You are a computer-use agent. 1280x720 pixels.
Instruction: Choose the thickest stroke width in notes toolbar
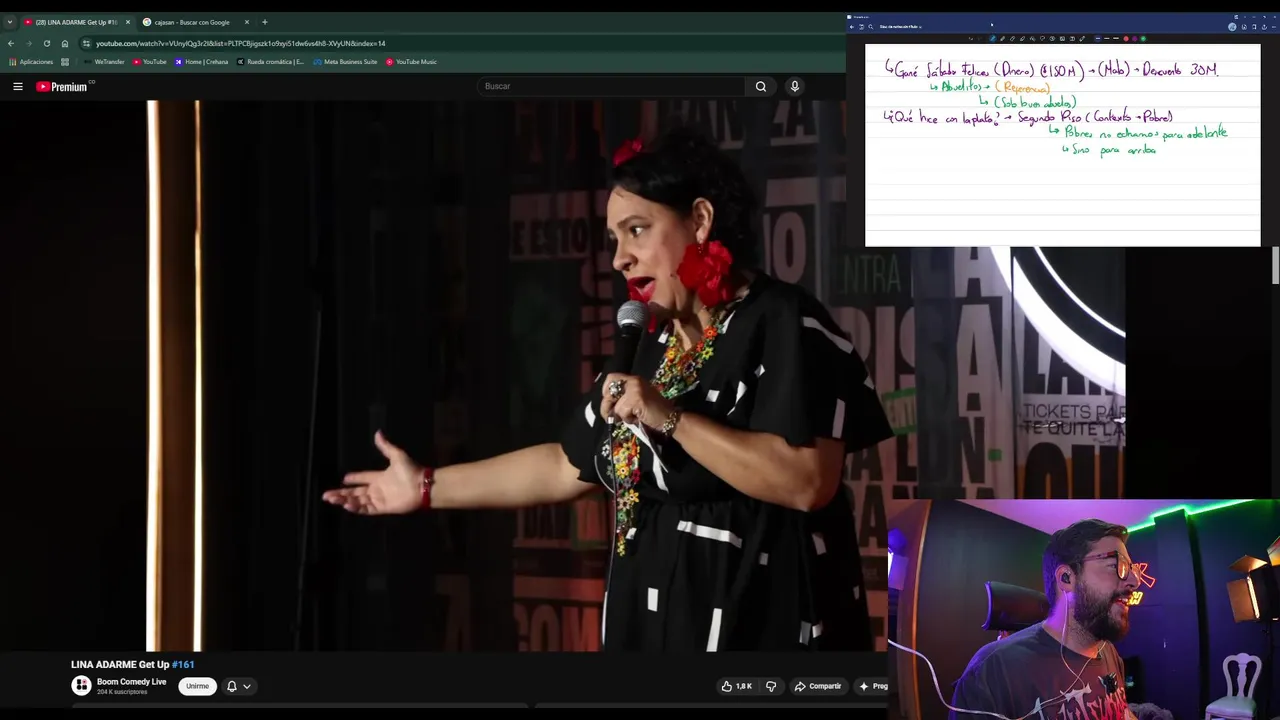pos(1116,39)
